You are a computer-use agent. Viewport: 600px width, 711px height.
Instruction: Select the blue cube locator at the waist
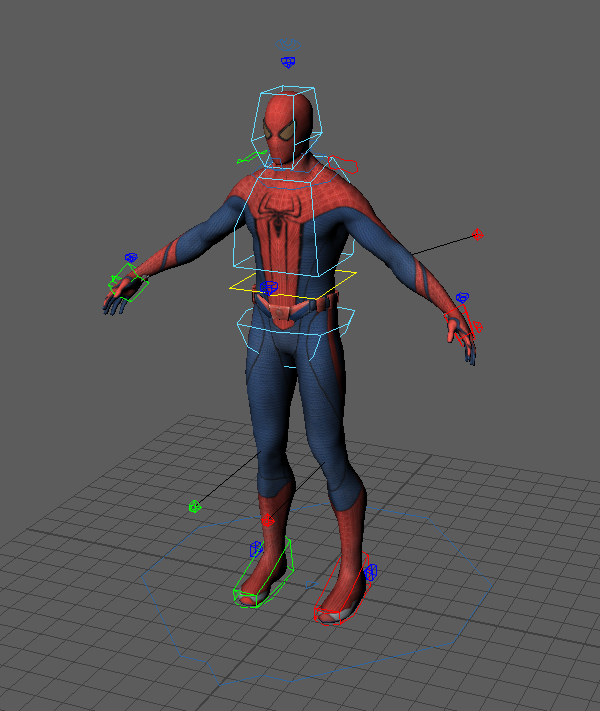coord(268,287)
